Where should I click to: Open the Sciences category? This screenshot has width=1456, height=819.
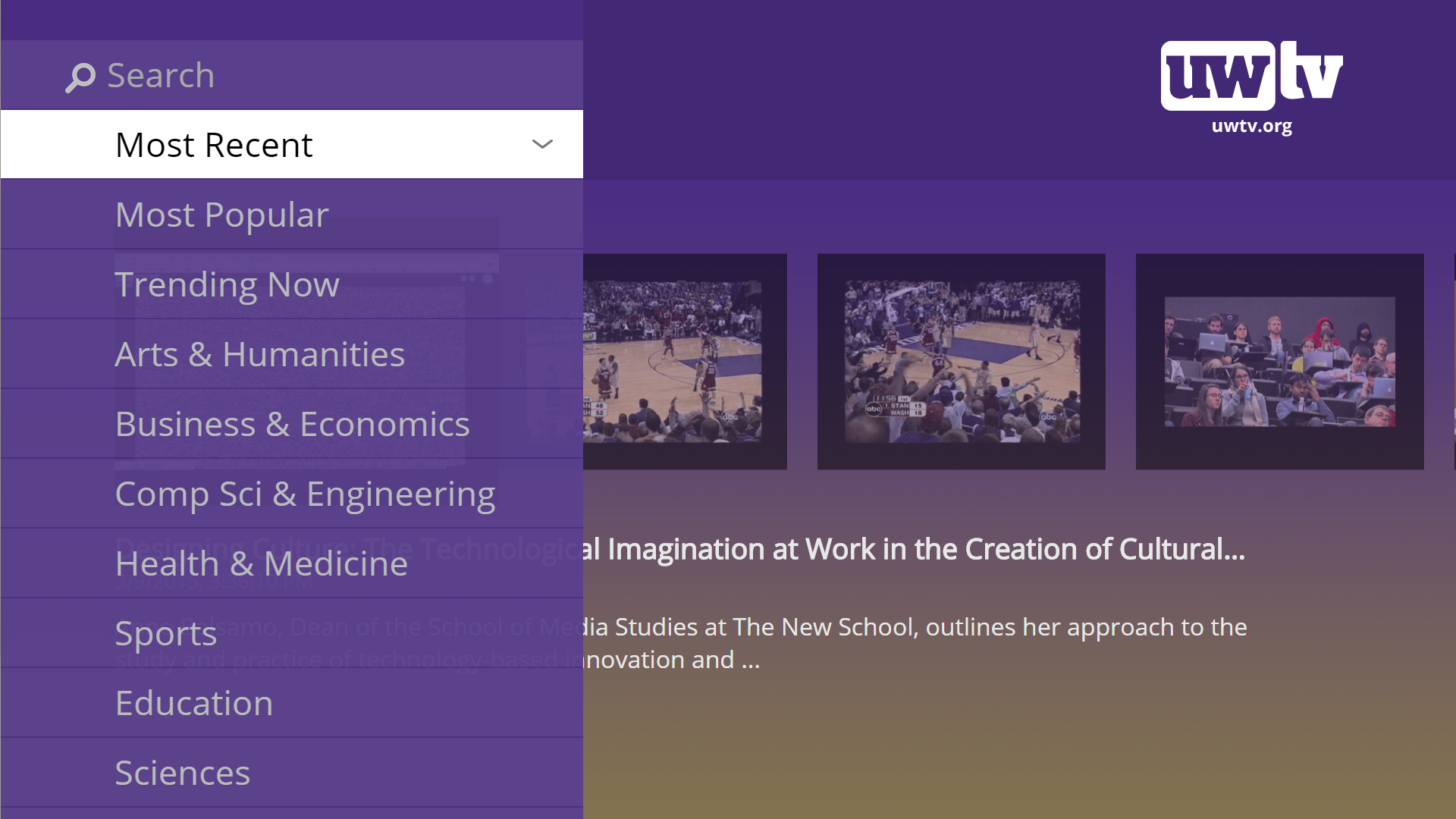[x=183, y=772]
